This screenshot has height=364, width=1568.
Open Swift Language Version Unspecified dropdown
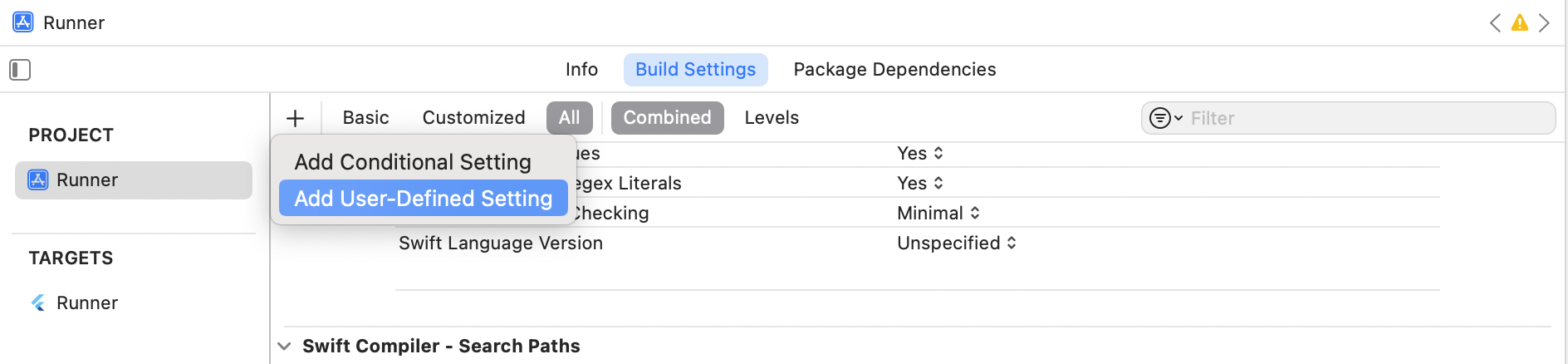pos(956,243)
